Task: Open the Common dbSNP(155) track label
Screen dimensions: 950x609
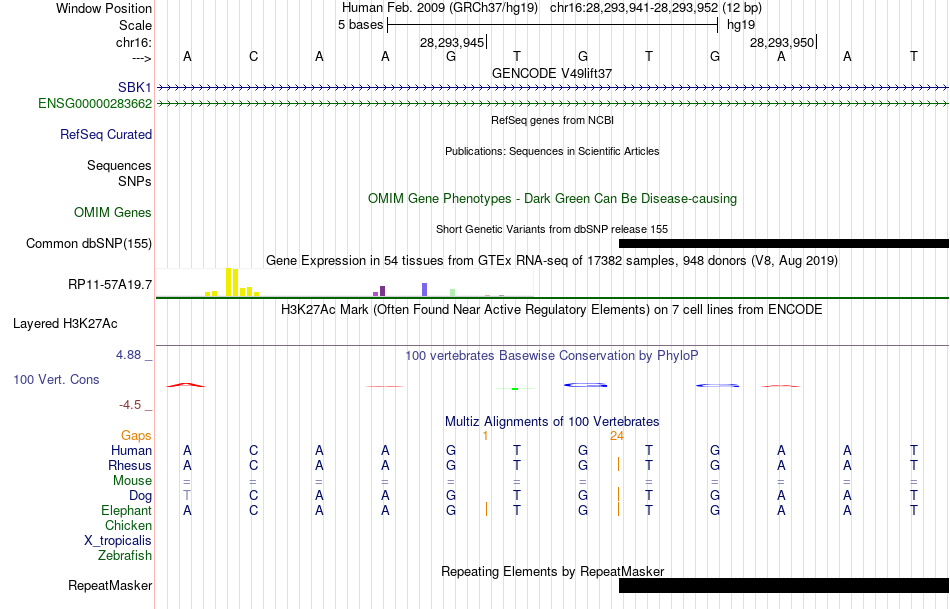Action: pyautogui.click(x=89, y=244)
